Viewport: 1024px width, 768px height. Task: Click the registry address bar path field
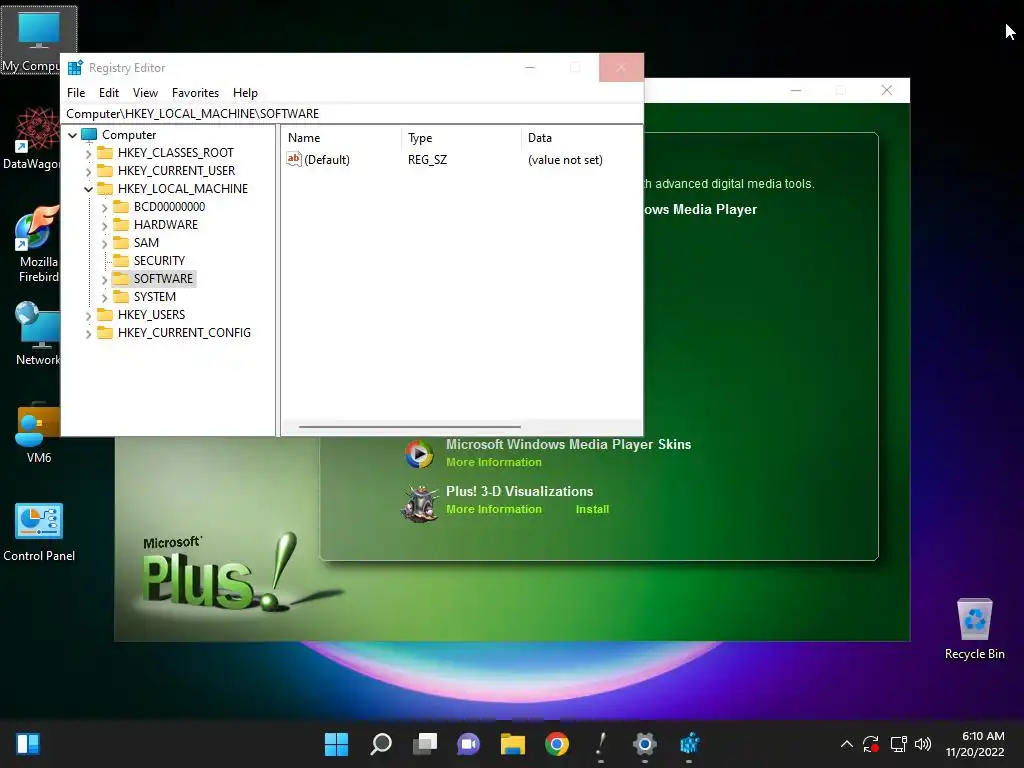[x=351, y=114]
